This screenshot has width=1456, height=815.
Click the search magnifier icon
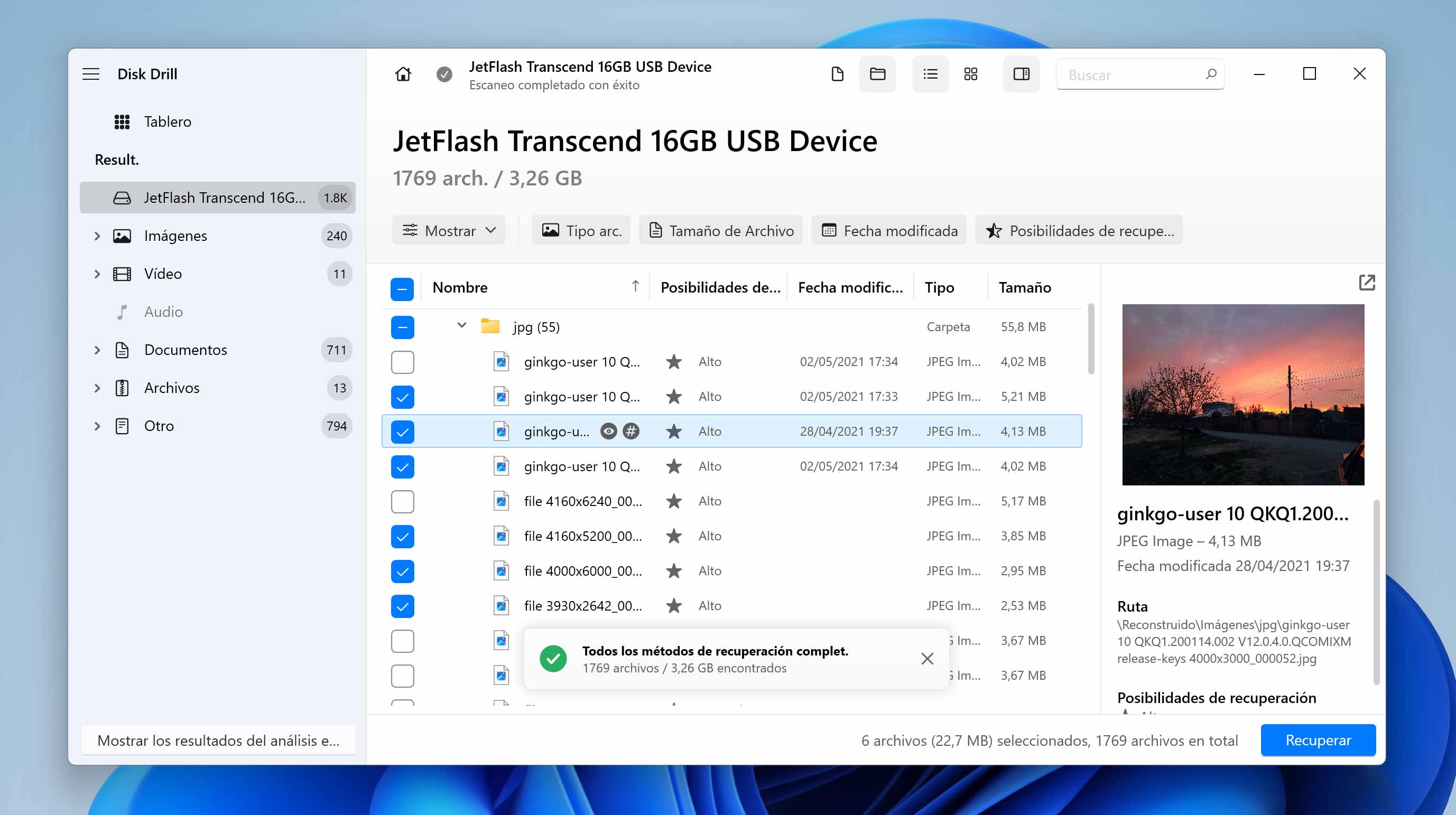(1210, 74)
